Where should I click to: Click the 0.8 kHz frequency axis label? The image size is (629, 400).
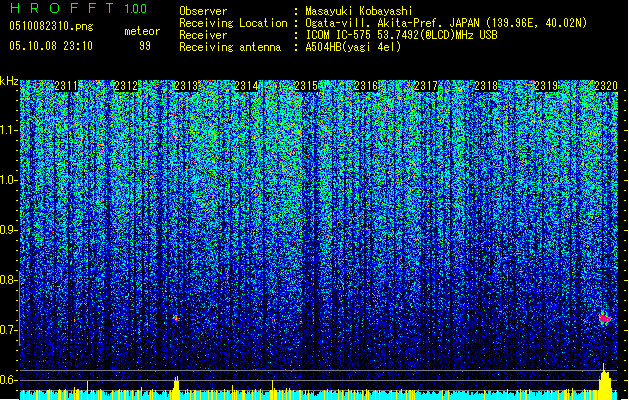click(9, 280)
